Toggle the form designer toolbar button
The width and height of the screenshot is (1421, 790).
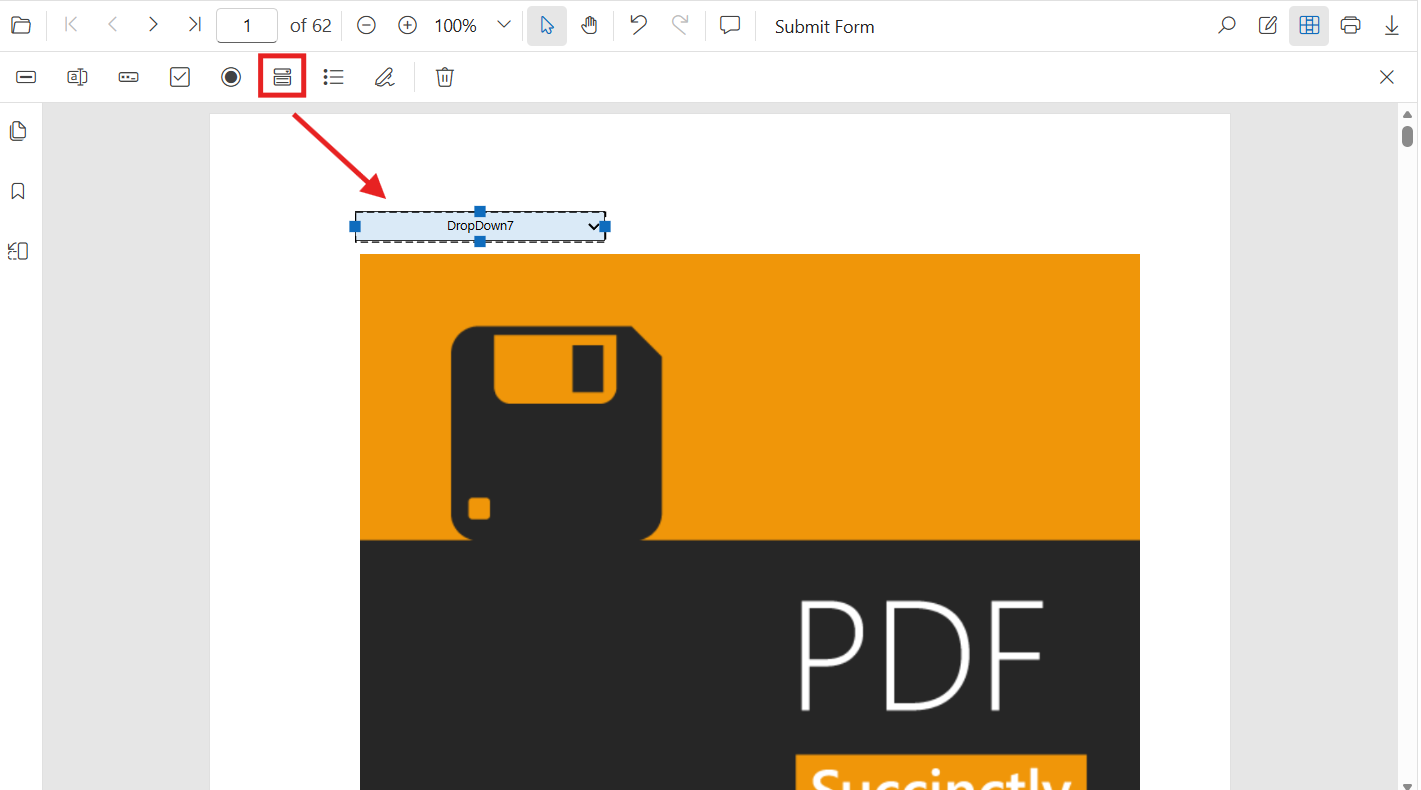(1309, 26)
